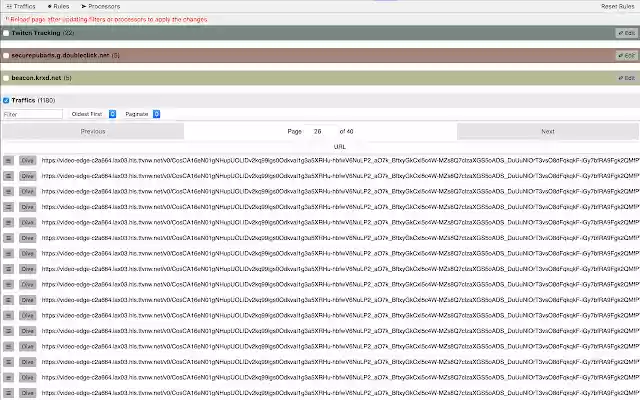Click the 'of 40' page count text
Viewport: 640px width, 400px height.
pyautogui.click(x=347, y=131)
